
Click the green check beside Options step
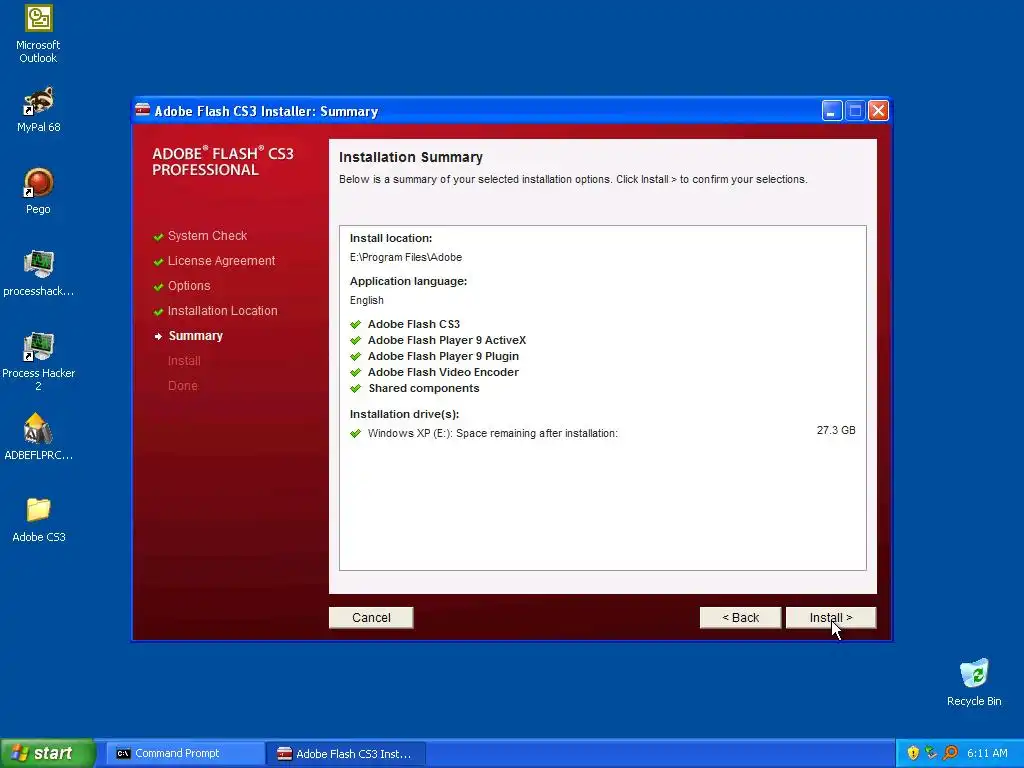click(x=158, y=287)
